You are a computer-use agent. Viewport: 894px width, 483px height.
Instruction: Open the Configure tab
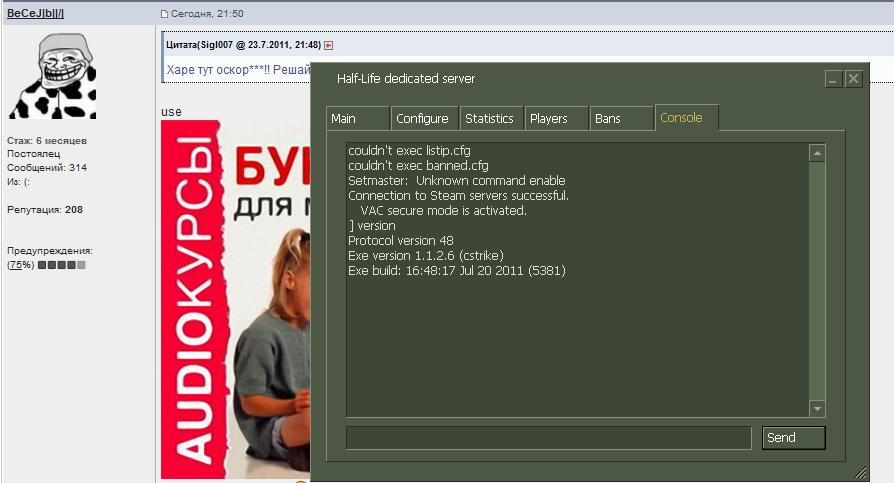(x=424, y=119)
